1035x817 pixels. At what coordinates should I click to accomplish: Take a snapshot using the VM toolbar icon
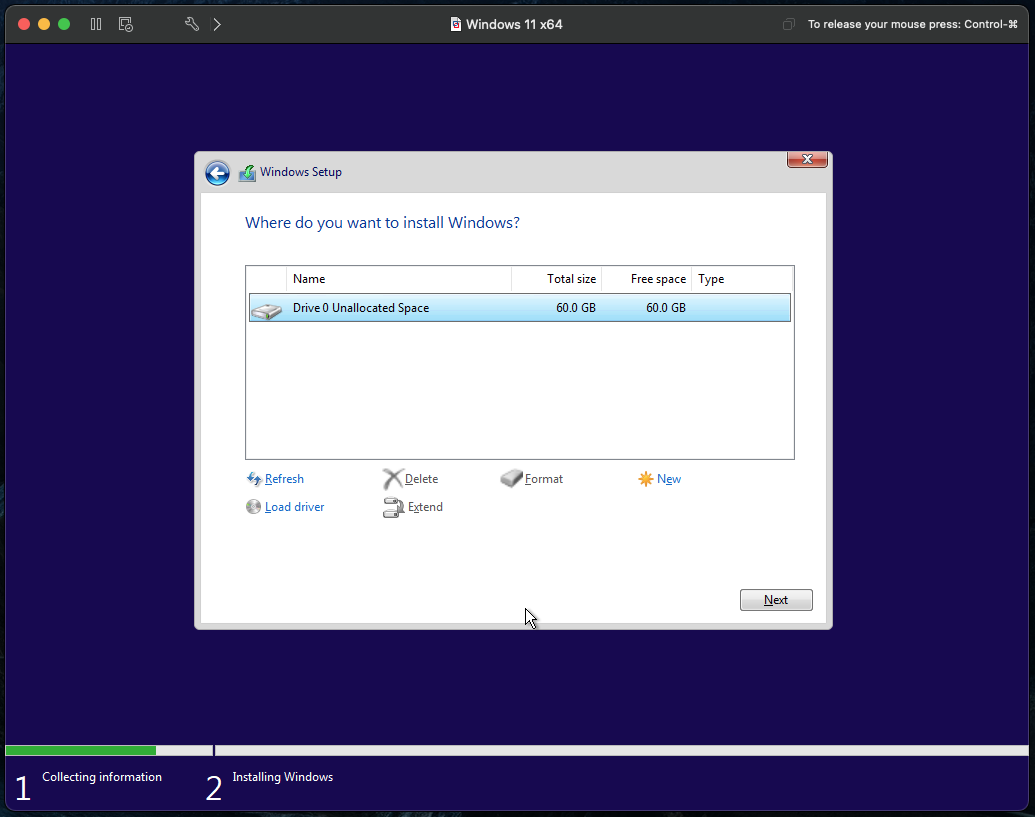125,24
